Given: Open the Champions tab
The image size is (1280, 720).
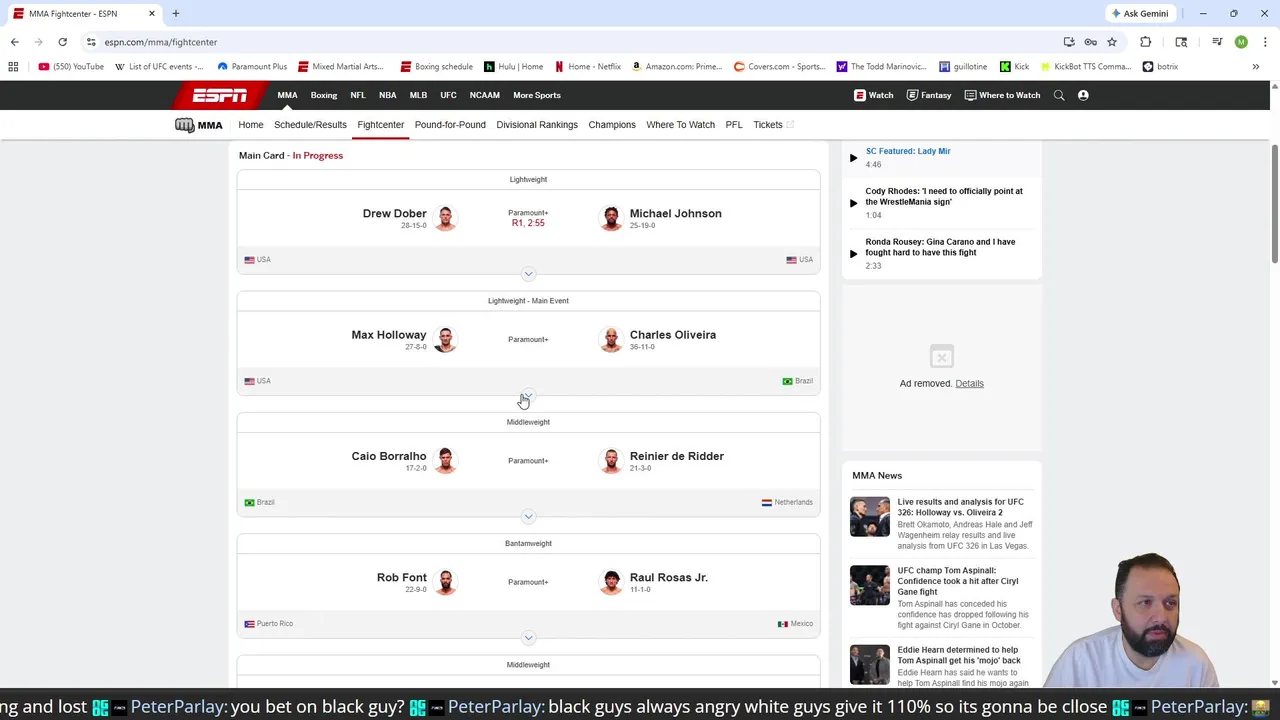Looking at the screenshot, I should tap(612, 125).
